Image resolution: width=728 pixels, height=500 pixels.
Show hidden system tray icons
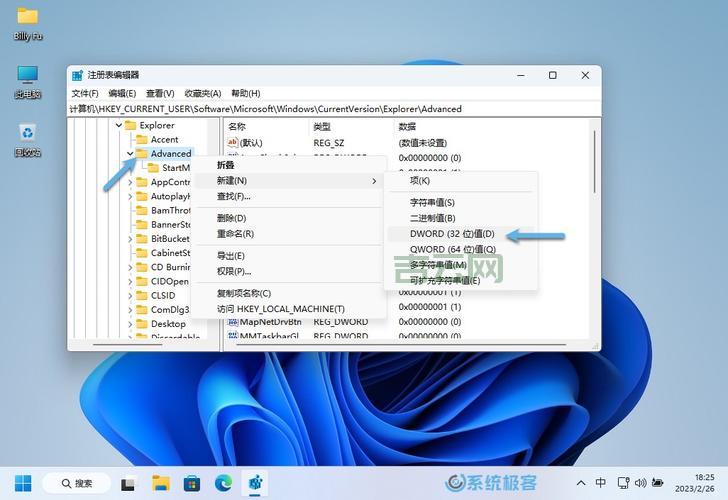(580, 483)
